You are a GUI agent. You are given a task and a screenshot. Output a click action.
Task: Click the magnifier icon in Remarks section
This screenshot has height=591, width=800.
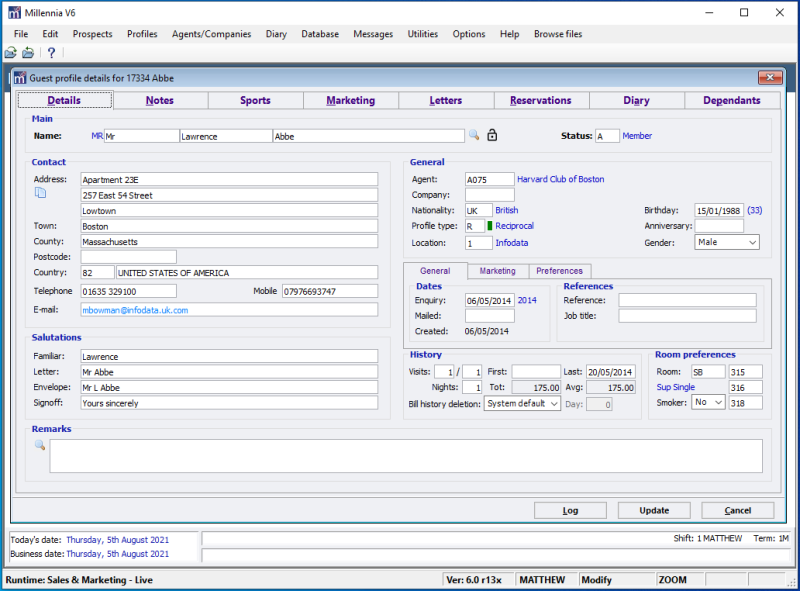click(x=40, y=445)
